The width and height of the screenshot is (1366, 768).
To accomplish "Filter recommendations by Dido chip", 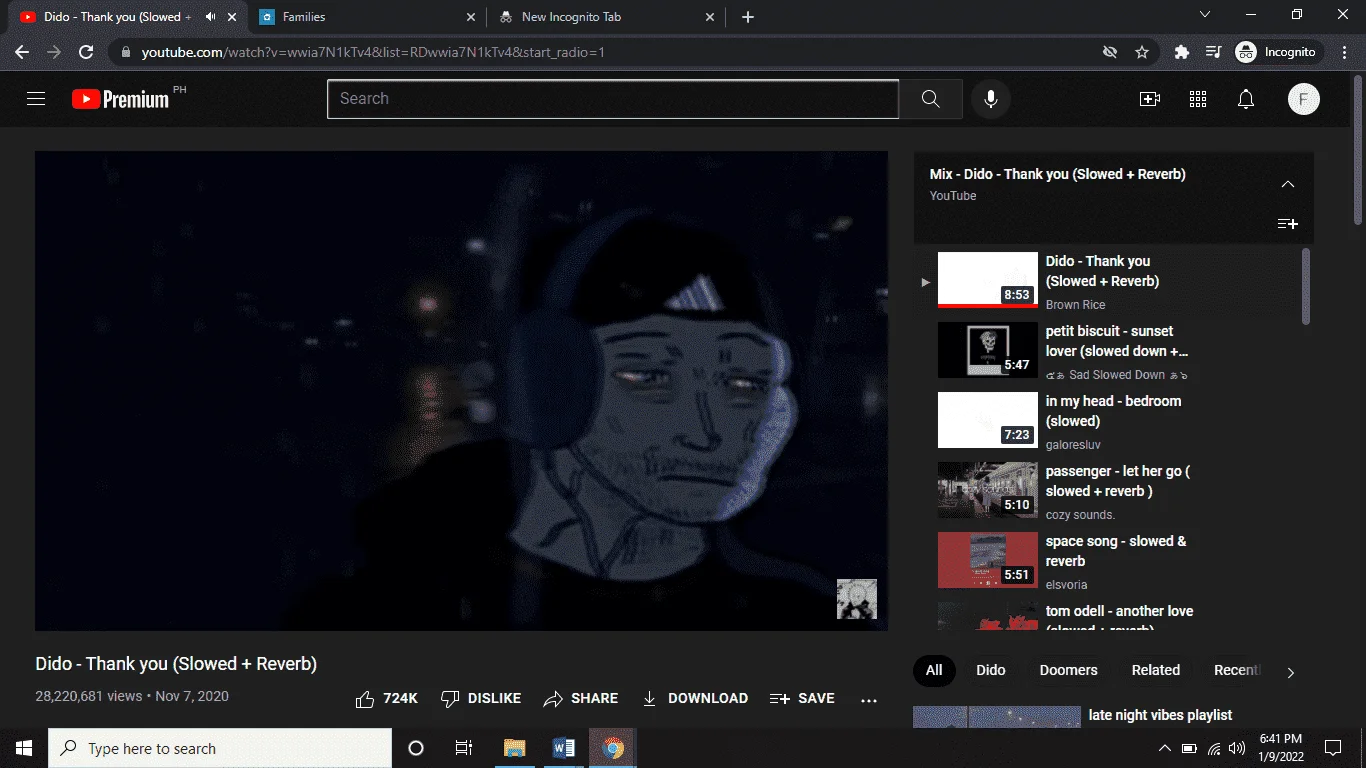I will (991, 670).
